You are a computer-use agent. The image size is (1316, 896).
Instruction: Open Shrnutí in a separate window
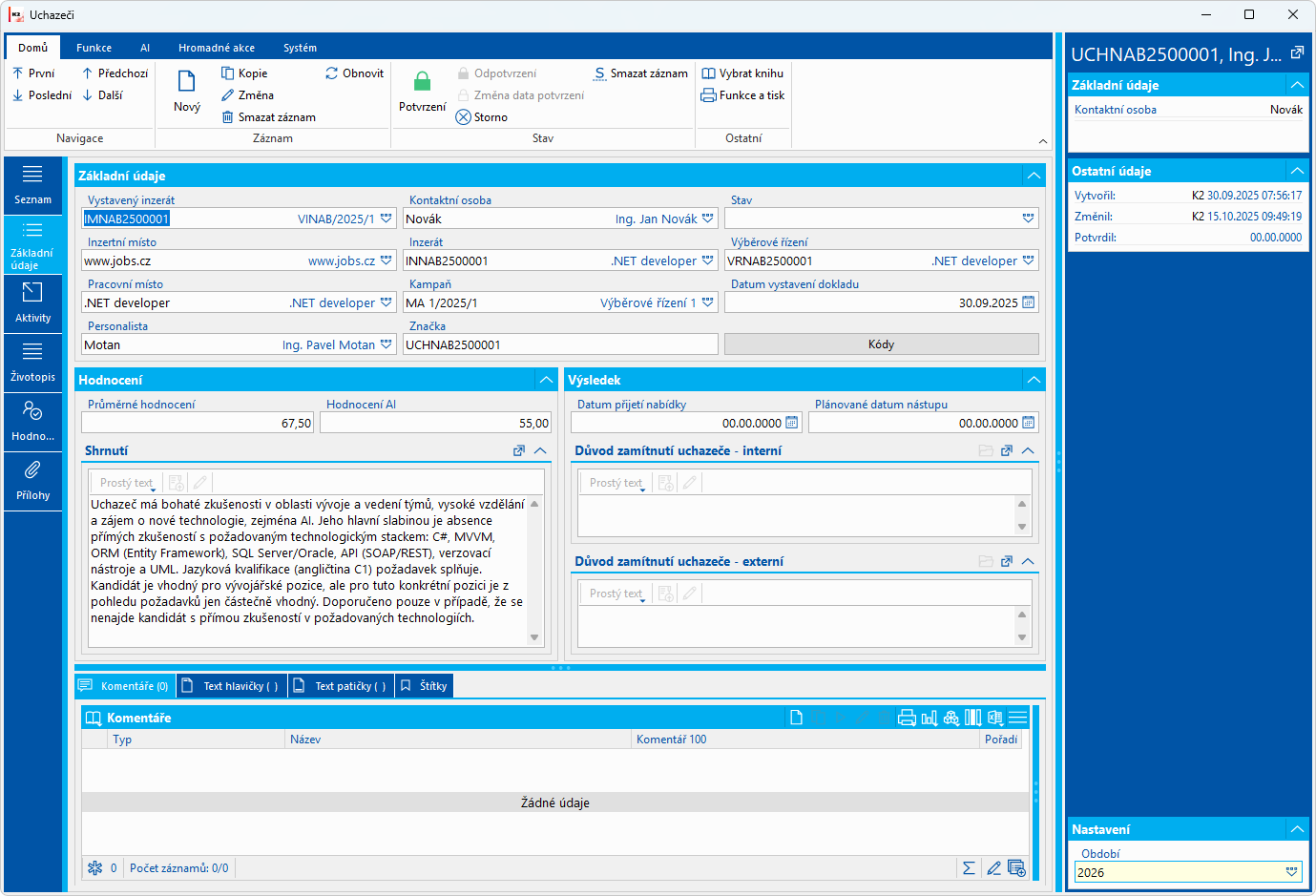coord(519,450)
